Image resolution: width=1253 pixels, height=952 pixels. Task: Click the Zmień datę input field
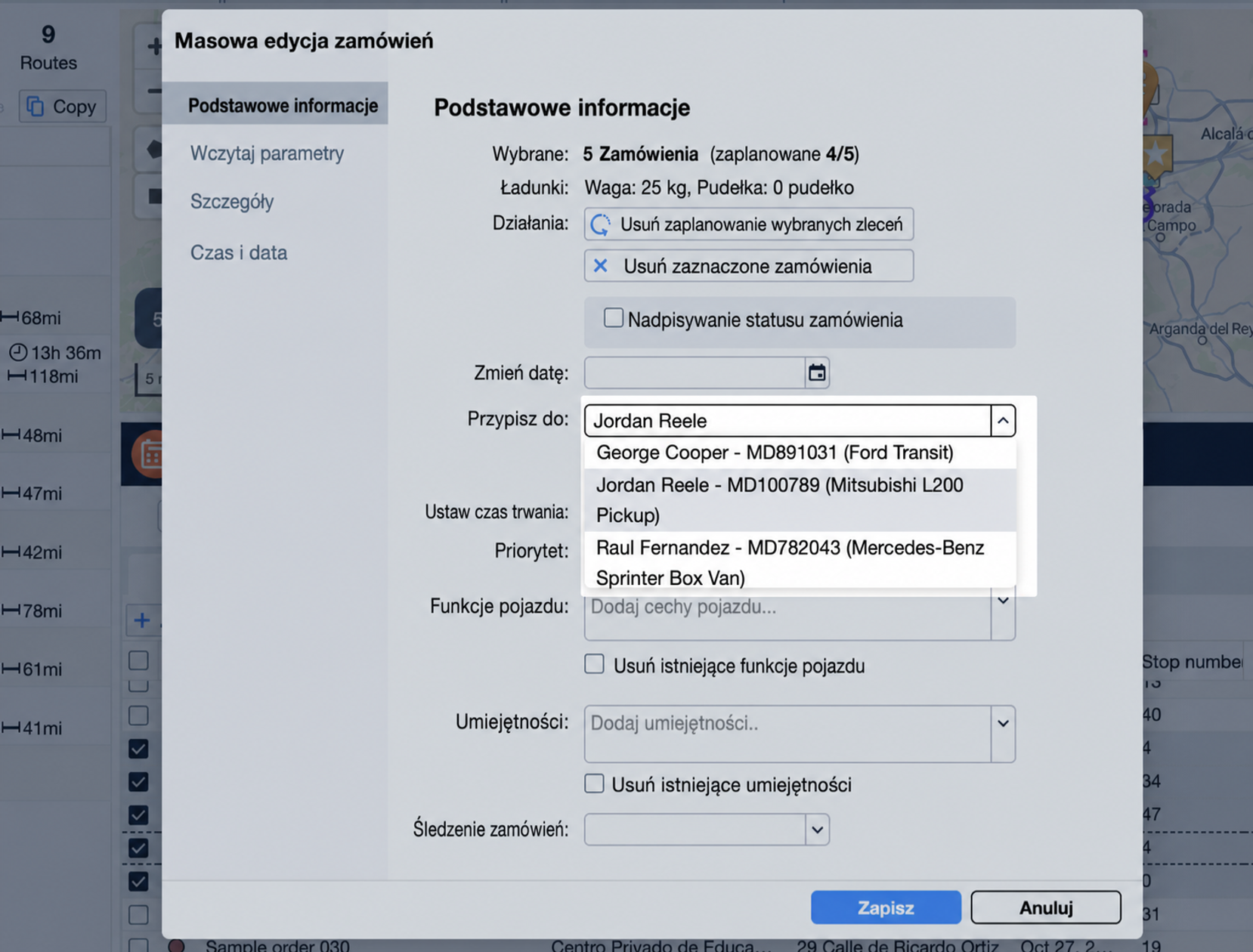pos(695,373)
